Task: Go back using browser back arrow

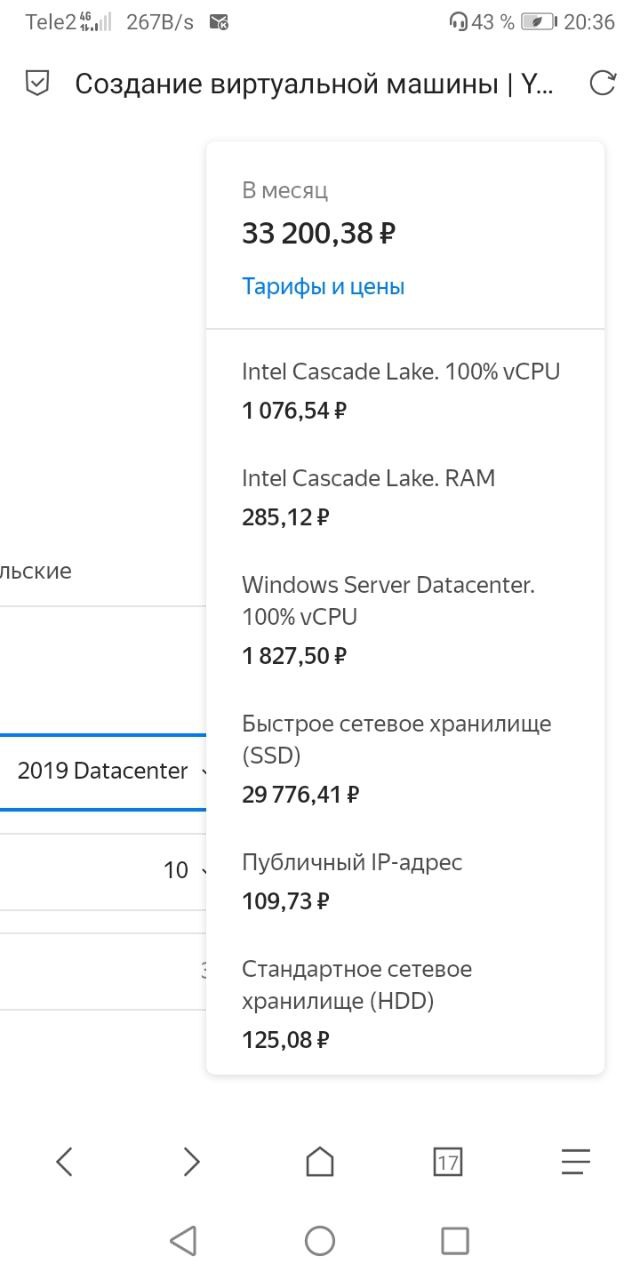Action: pos(65,1161)
